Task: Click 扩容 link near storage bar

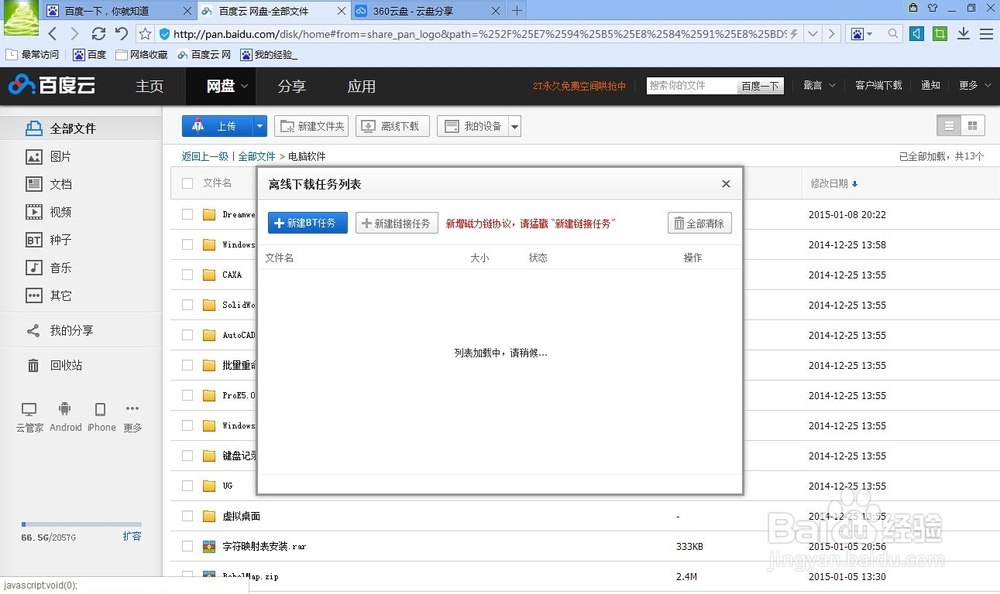Action: (x=132, y=537)
